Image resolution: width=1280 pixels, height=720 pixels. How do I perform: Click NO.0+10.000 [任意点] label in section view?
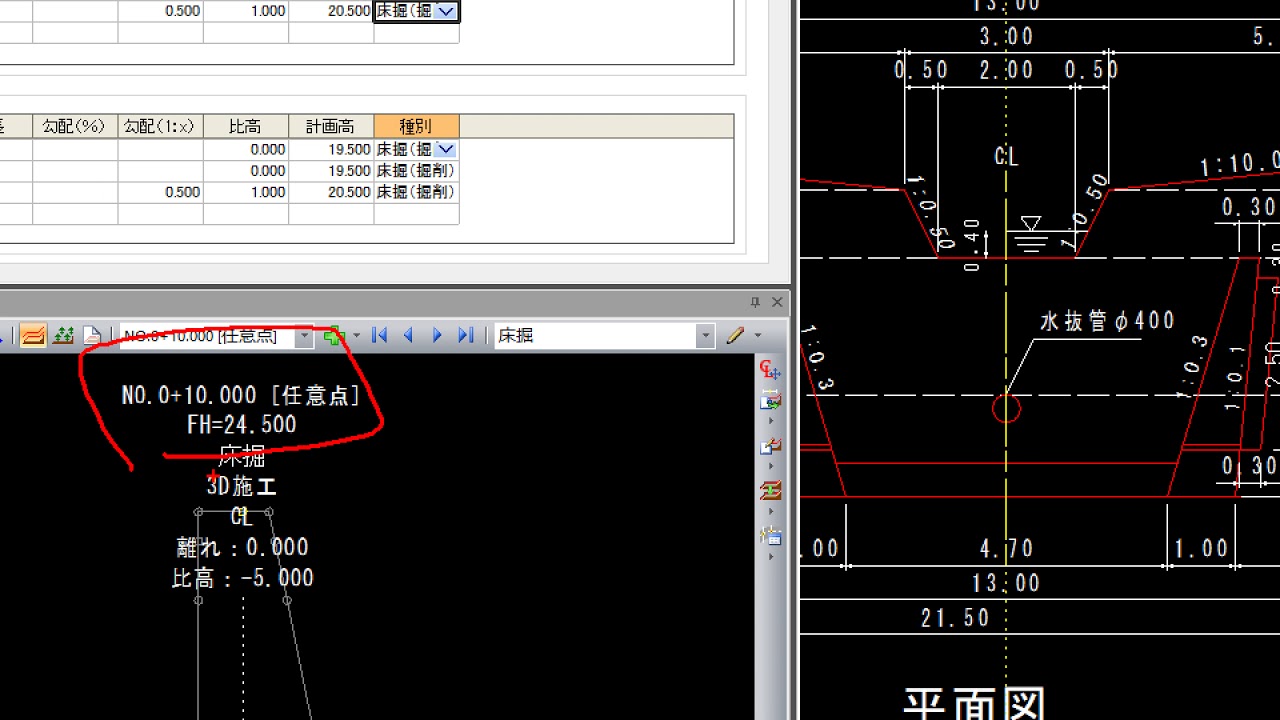241,396
